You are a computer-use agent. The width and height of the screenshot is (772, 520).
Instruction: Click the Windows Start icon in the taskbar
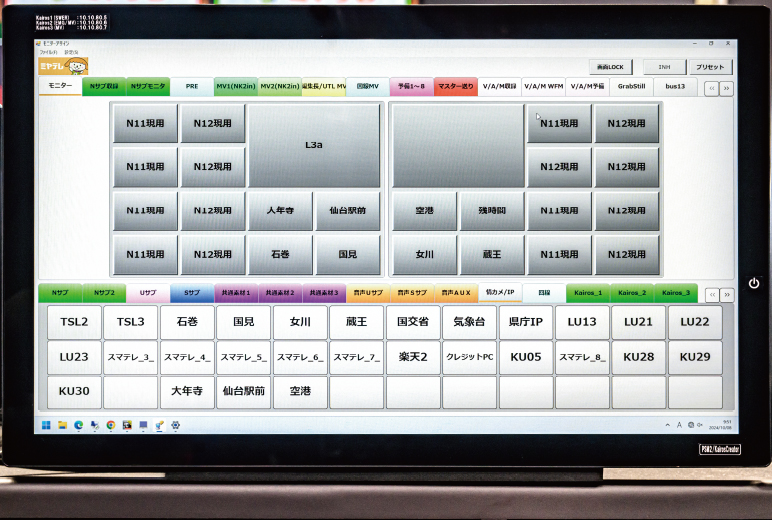pos(46,425)
